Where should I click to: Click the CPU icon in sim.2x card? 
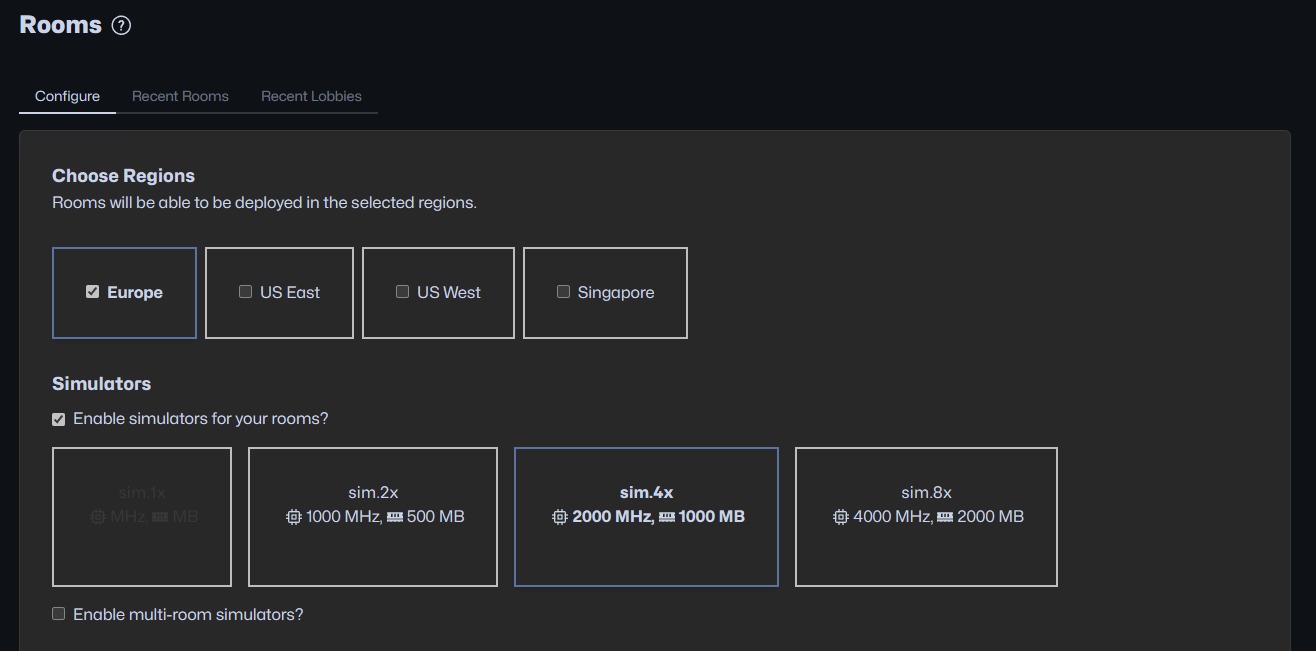coord(293,517)
